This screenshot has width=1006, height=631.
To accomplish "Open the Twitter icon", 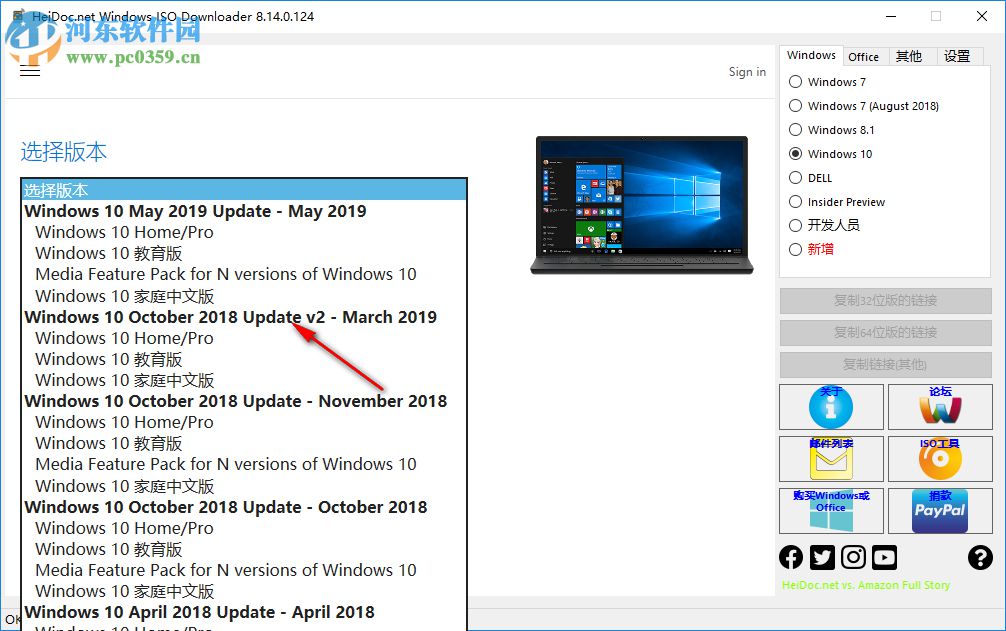I will [822, 557].
